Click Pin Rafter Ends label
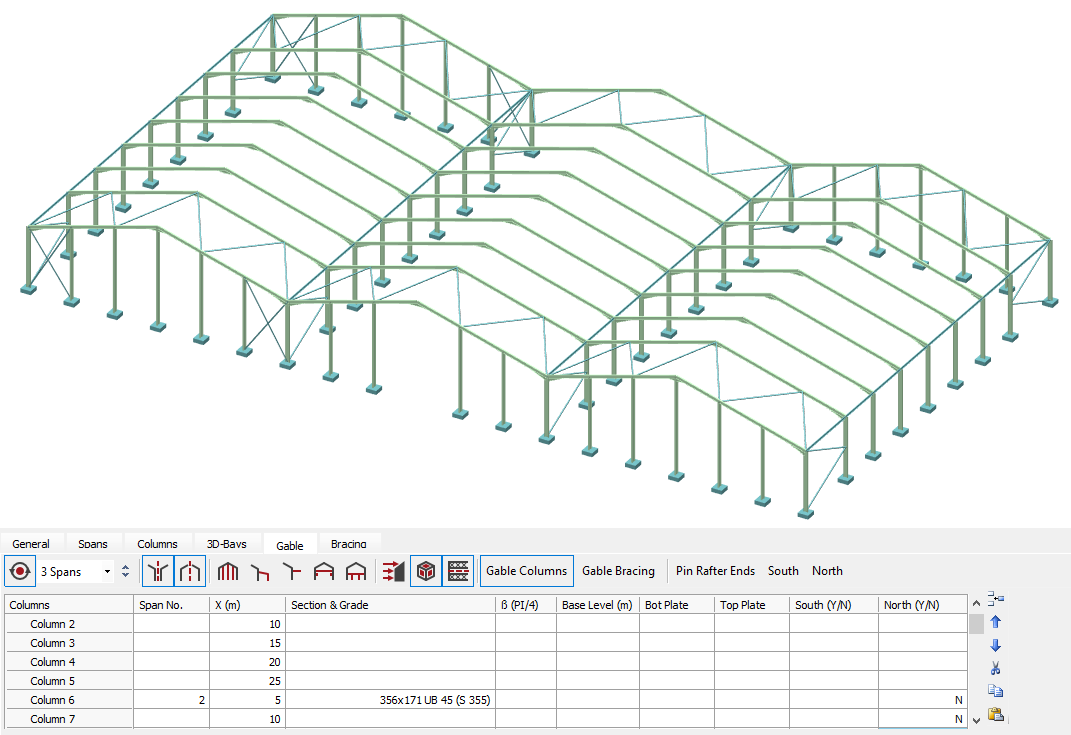The image size is (1071, 735). click(x=715, y=571)
